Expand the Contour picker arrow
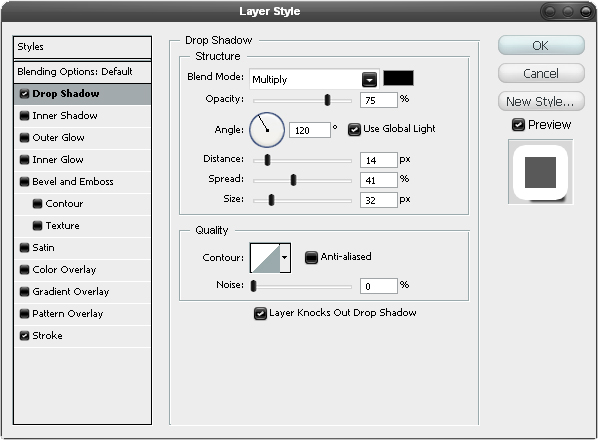598x440 pixels. (x=285, y=258)
